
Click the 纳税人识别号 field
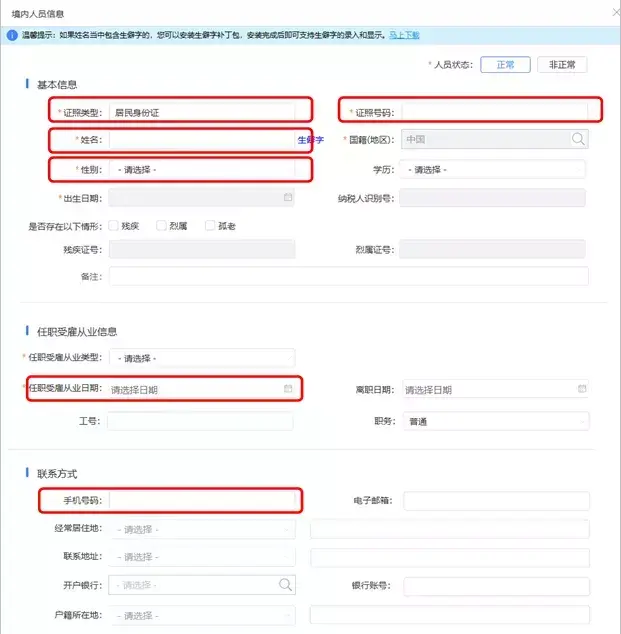492,198
